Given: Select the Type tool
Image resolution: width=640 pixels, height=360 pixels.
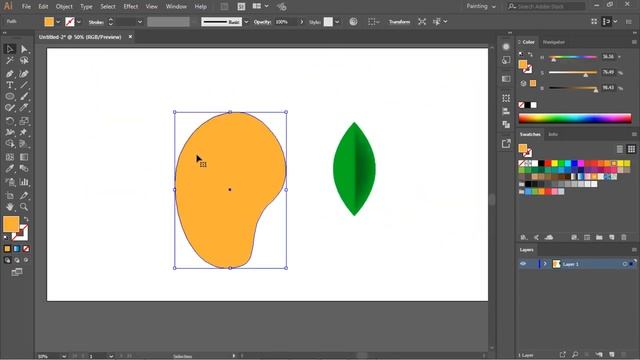Looking at the screenshot, I should click(x=10, y=85).
